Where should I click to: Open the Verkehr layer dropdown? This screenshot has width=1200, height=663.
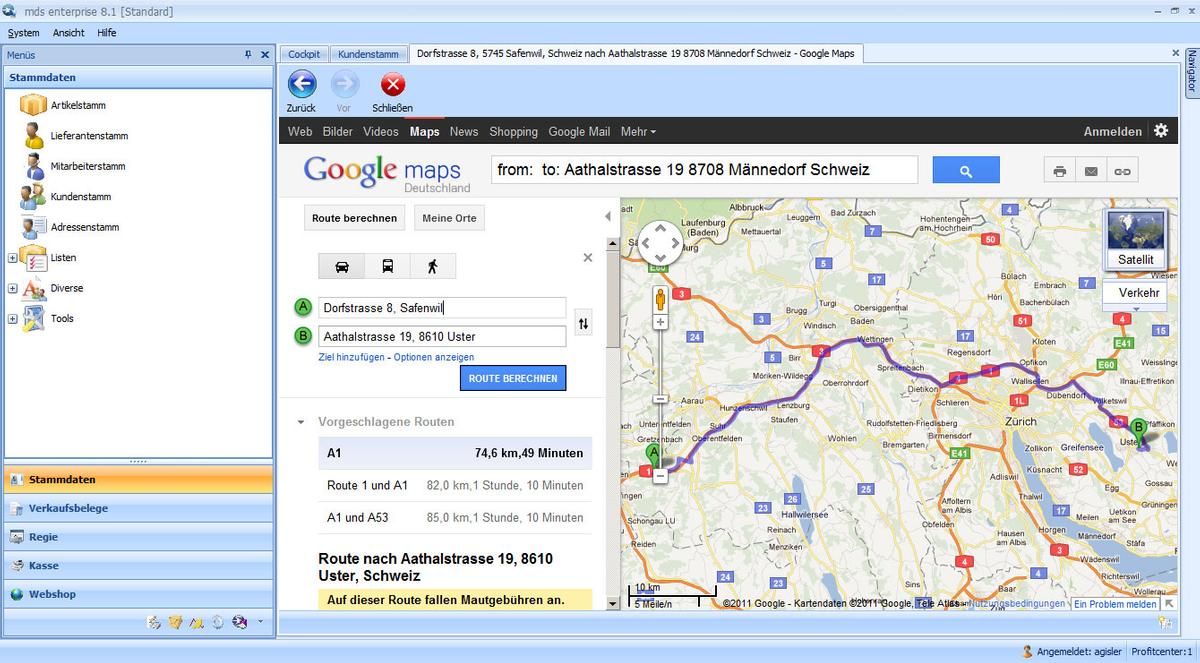(1135, 294)
